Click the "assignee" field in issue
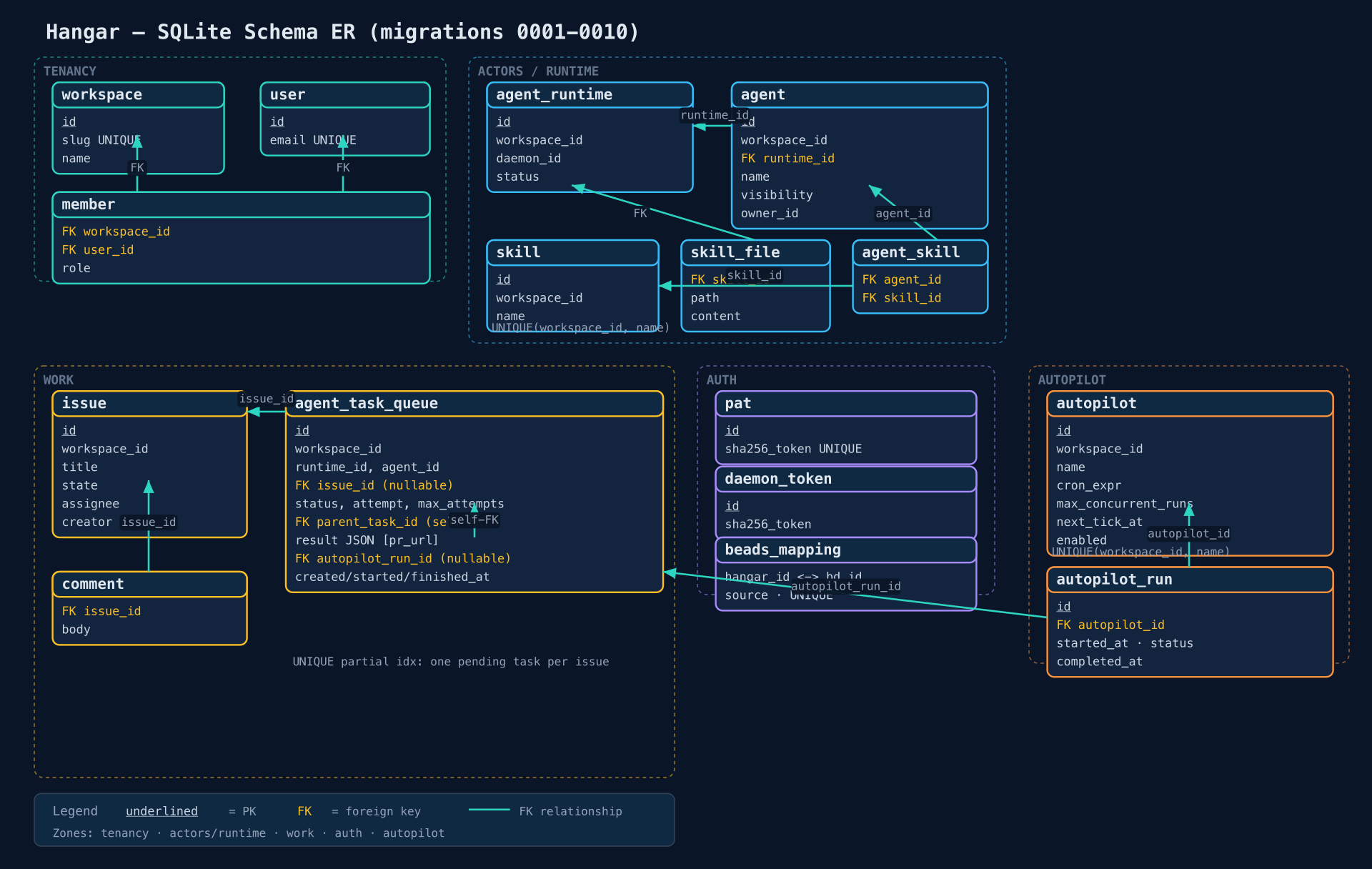The height and width of the screenshot is (869, 1372). pyautogui.click(x=91, y=504)
